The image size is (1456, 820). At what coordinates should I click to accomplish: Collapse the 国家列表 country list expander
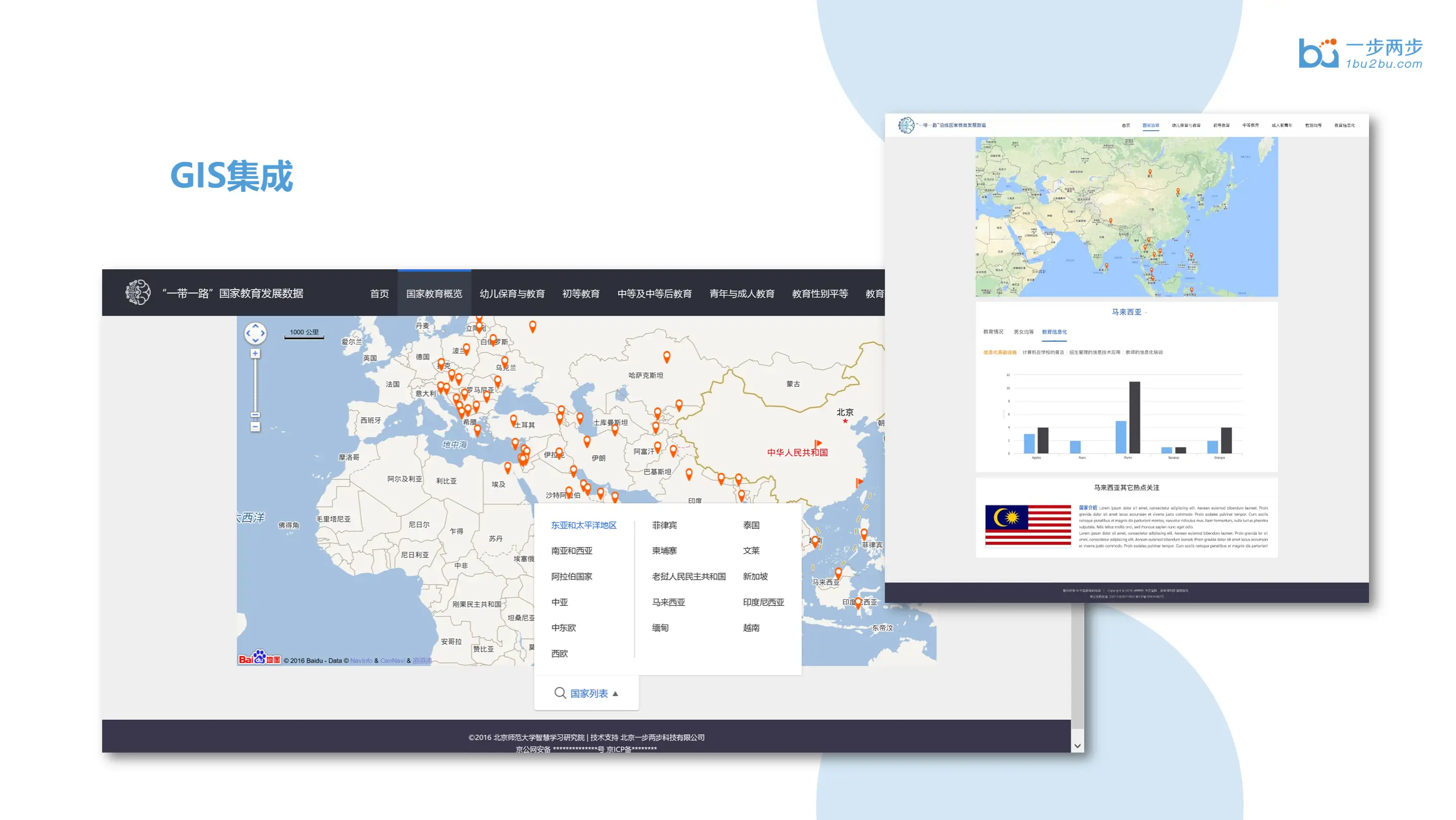(x=616, y=693)
